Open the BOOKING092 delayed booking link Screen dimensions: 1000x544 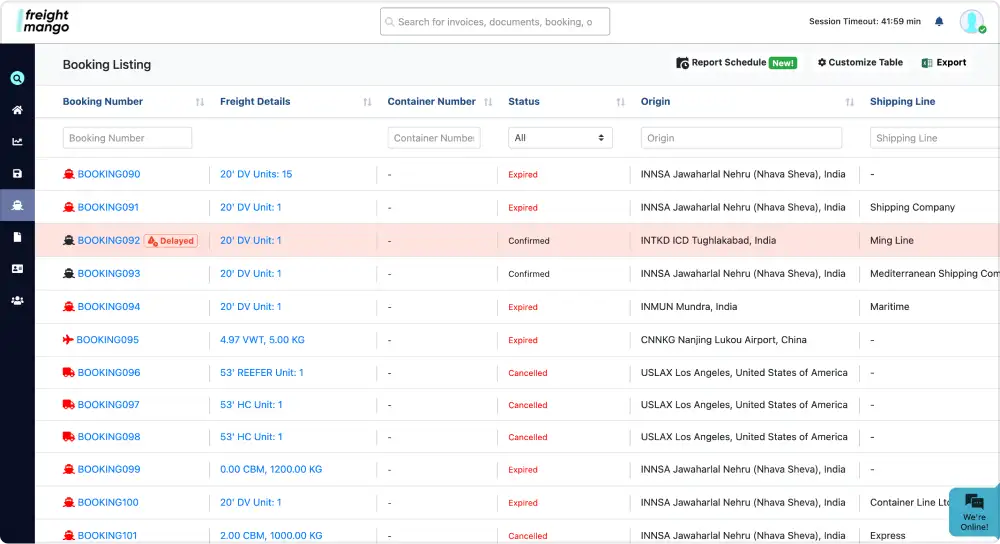(x=108, y=241)
